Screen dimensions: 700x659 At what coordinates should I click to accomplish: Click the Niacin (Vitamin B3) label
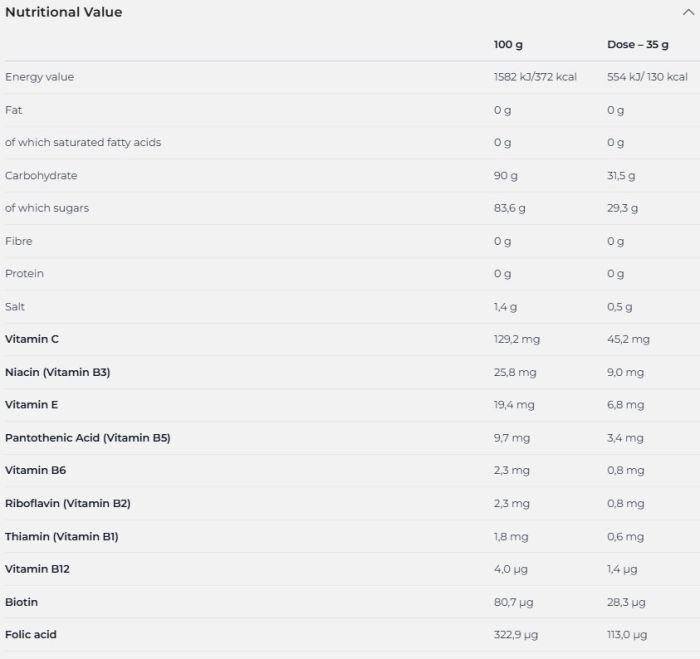(x=58, y=372)
